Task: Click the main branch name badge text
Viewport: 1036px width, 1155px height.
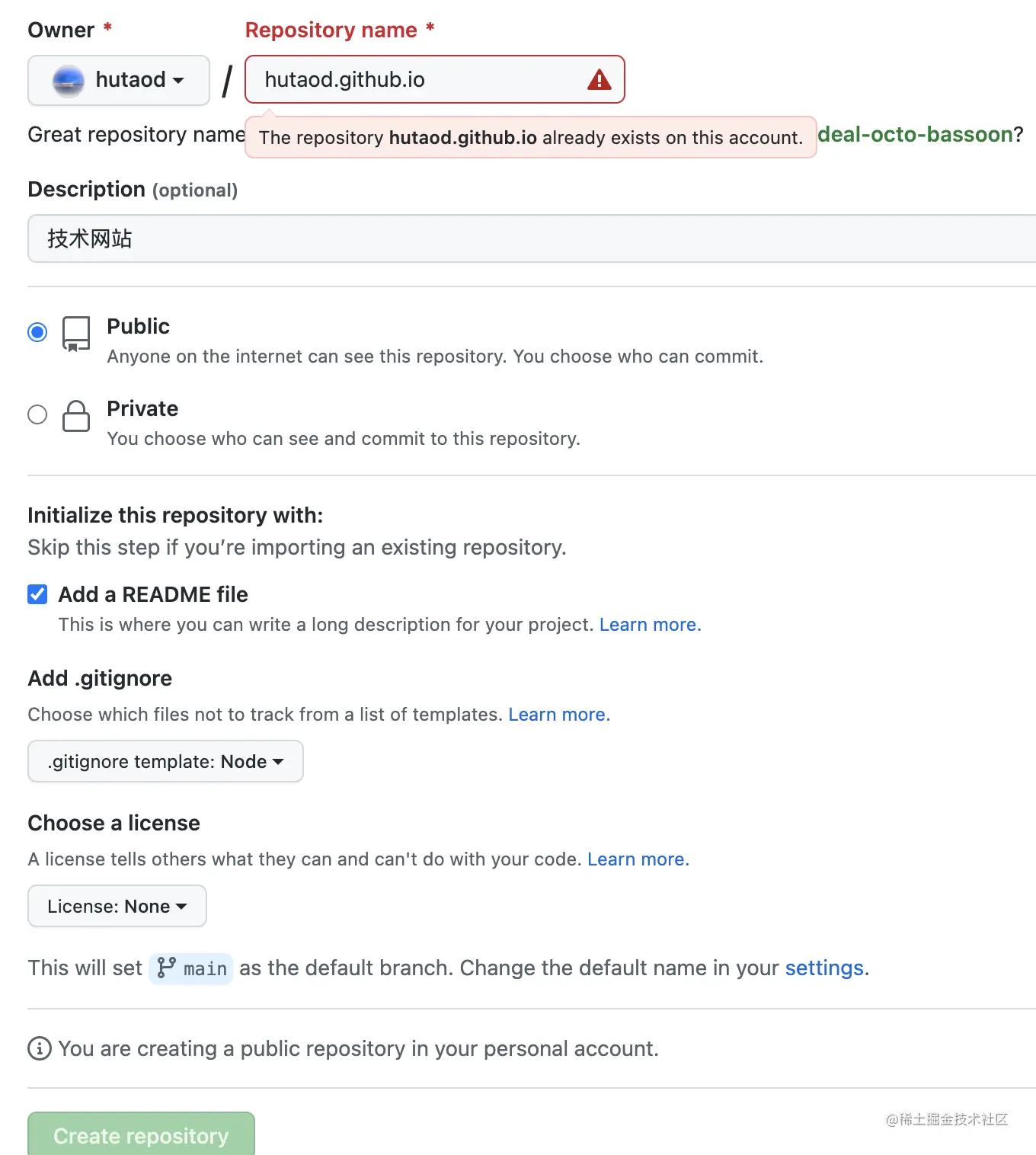Action: (x=205, y=968)
